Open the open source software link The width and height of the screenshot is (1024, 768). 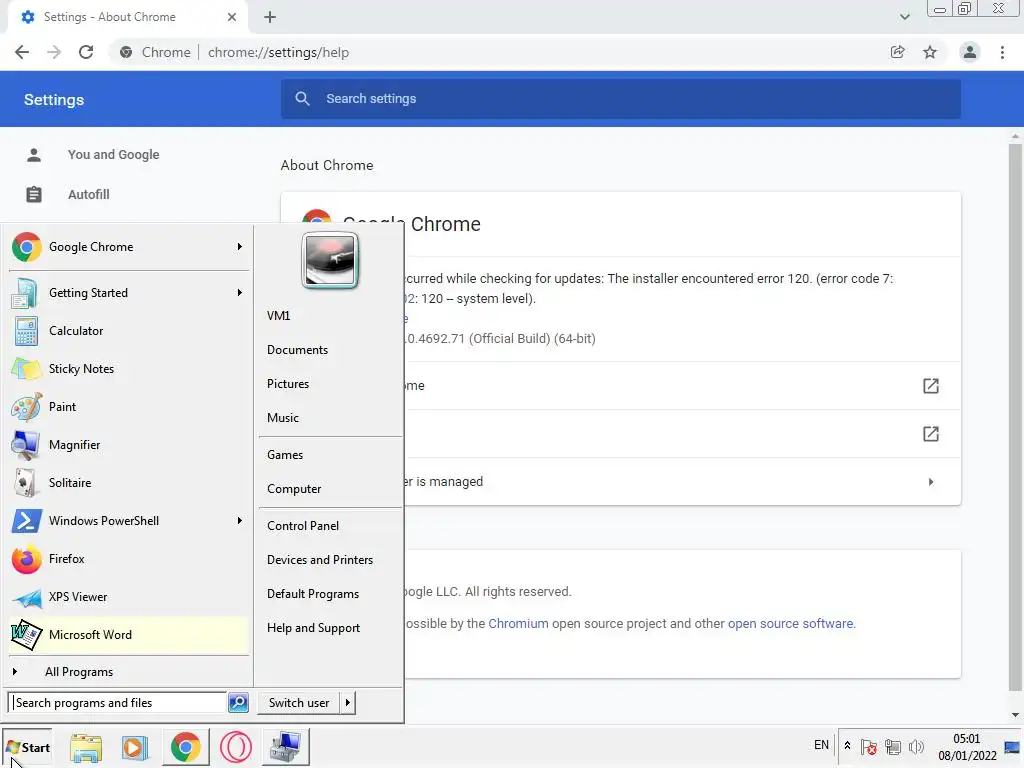(x=790, y=624)
